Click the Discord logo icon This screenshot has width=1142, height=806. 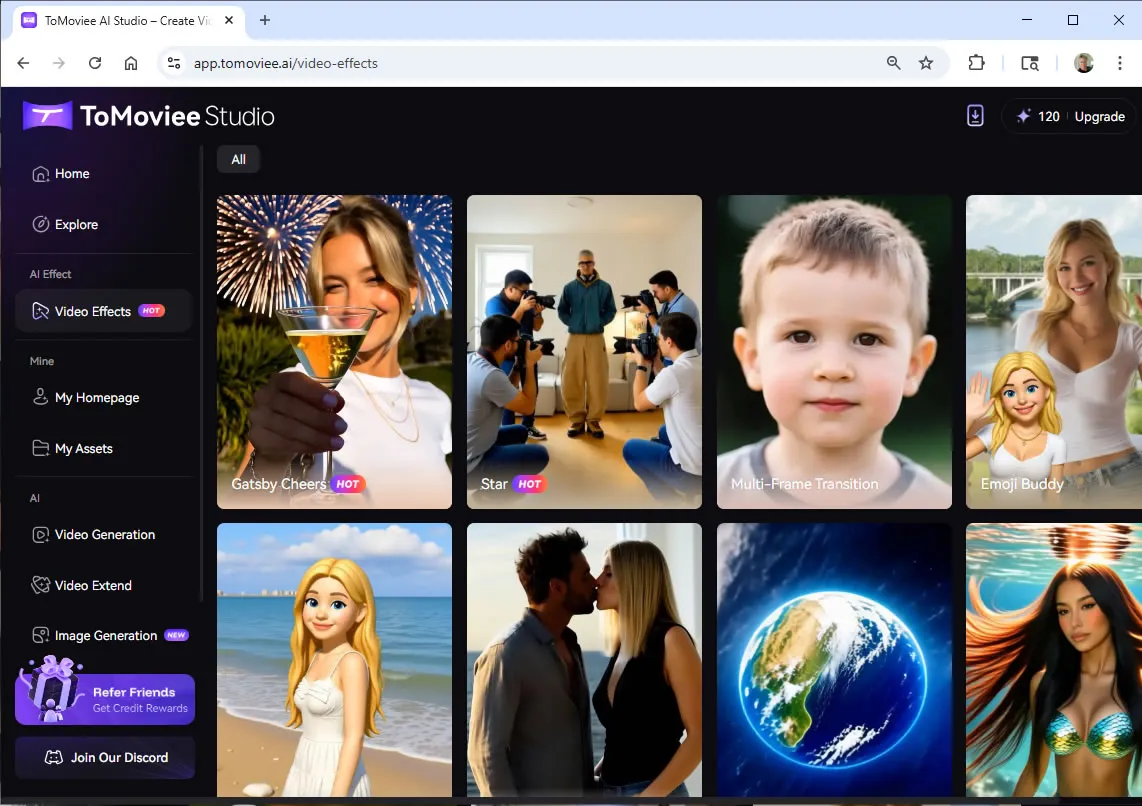coord(54,758)
